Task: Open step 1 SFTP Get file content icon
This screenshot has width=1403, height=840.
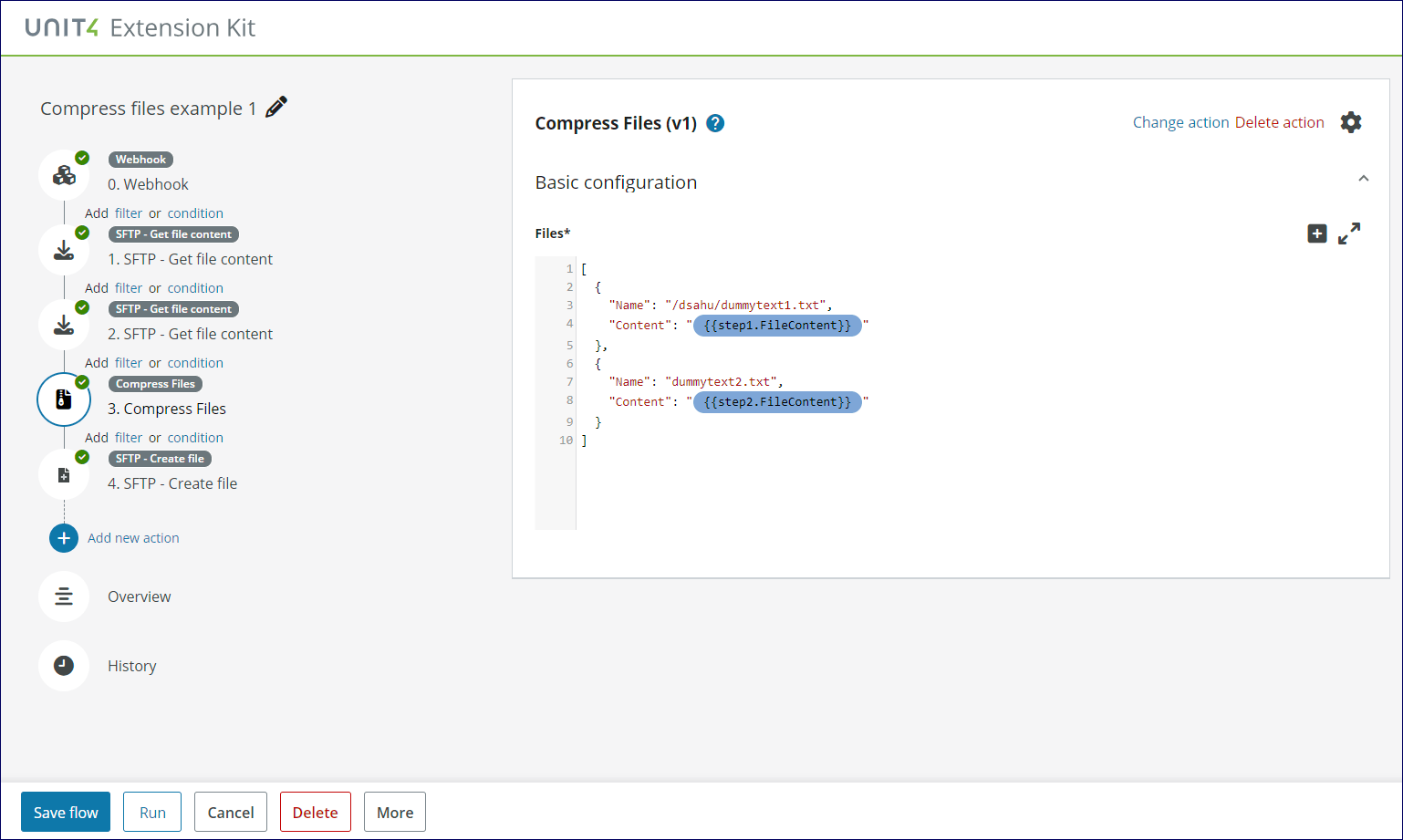Action: tap(64, 250)
